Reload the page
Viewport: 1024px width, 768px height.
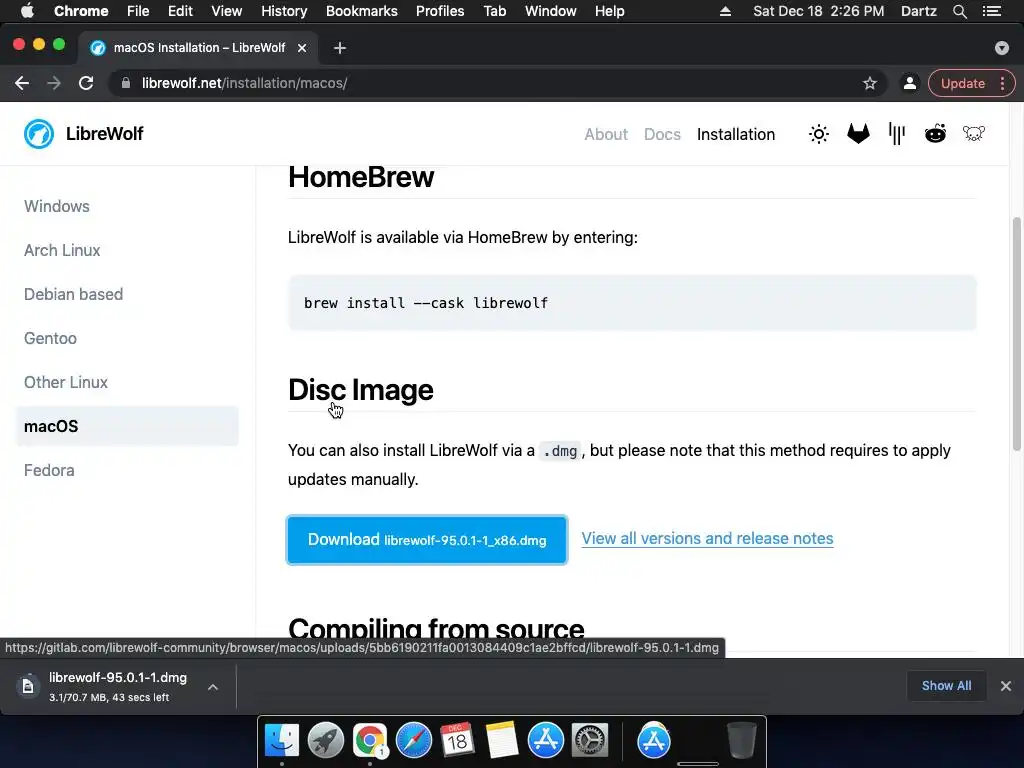[x=86, y=83]
